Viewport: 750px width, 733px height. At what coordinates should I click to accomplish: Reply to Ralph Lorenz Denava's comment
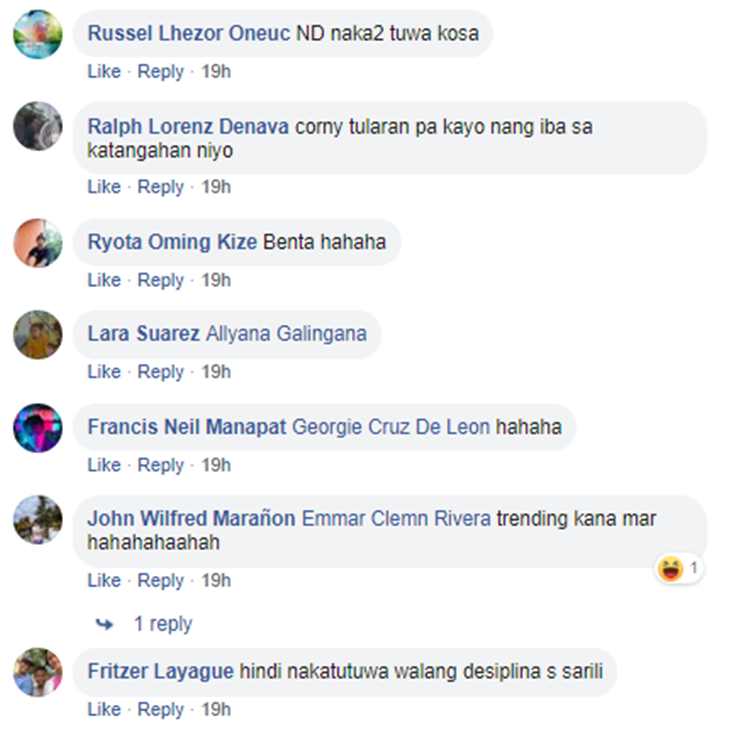click(160, 187)
